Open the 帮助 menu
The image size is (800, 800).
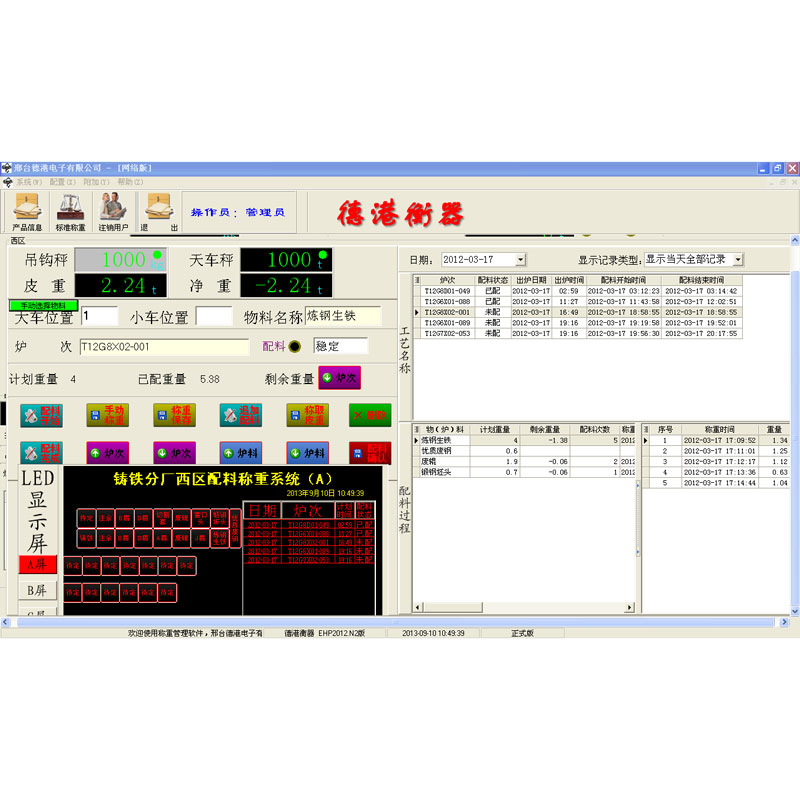[x=131, y=182]
